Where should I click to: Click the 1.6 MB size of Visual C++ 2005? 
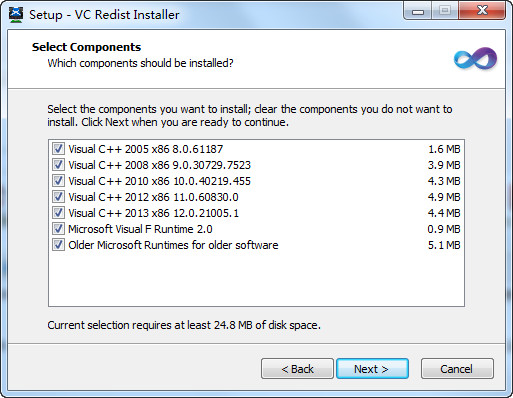pos(444,149)
